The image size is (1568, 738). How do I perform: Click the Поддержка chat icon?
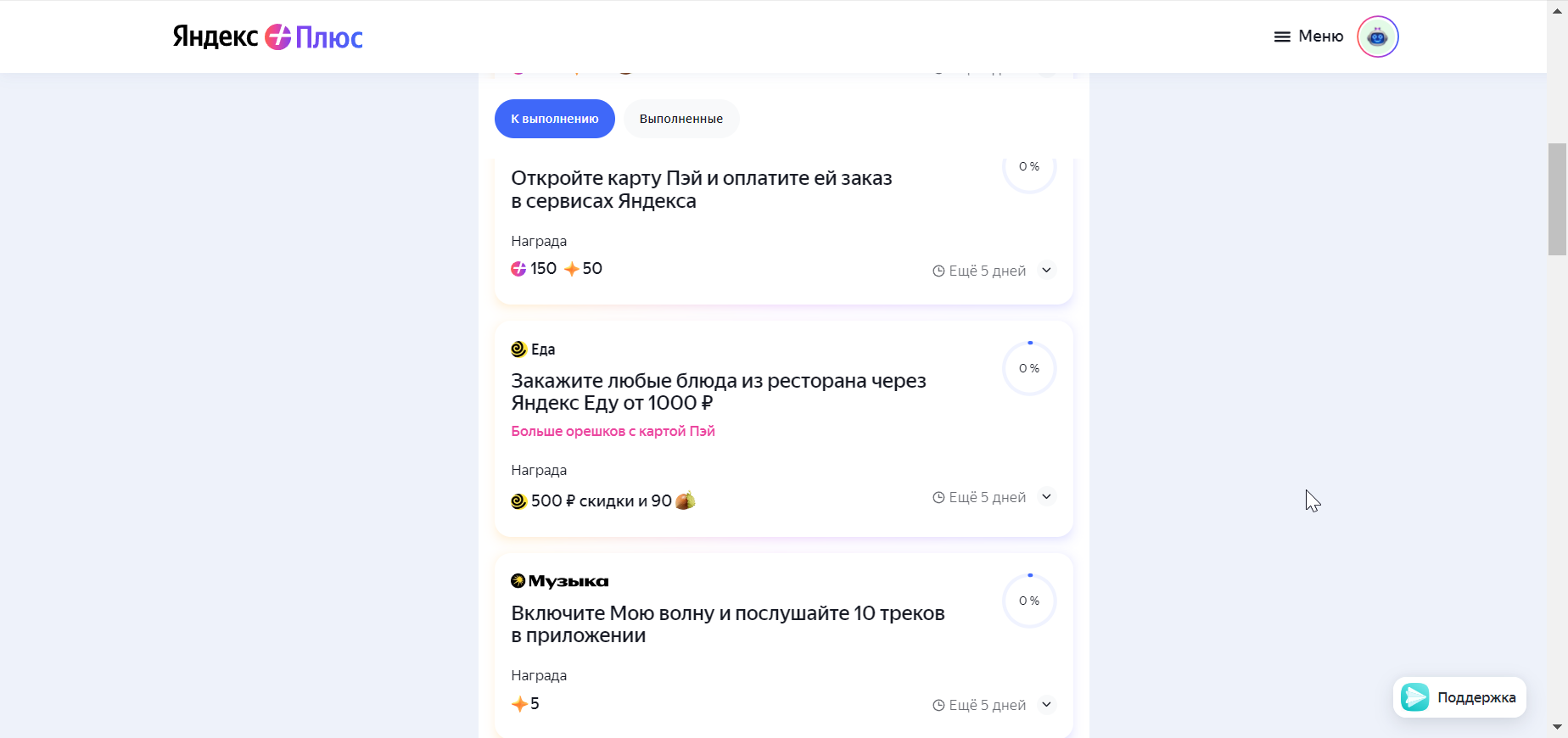click(1414, 697)
